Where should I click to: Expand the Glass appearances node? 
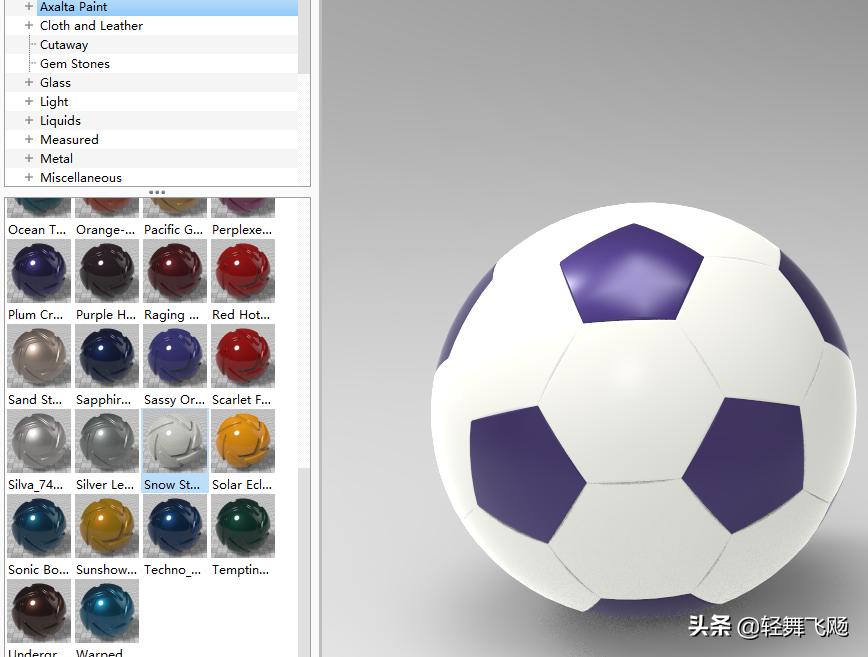(x=27, y=82)
